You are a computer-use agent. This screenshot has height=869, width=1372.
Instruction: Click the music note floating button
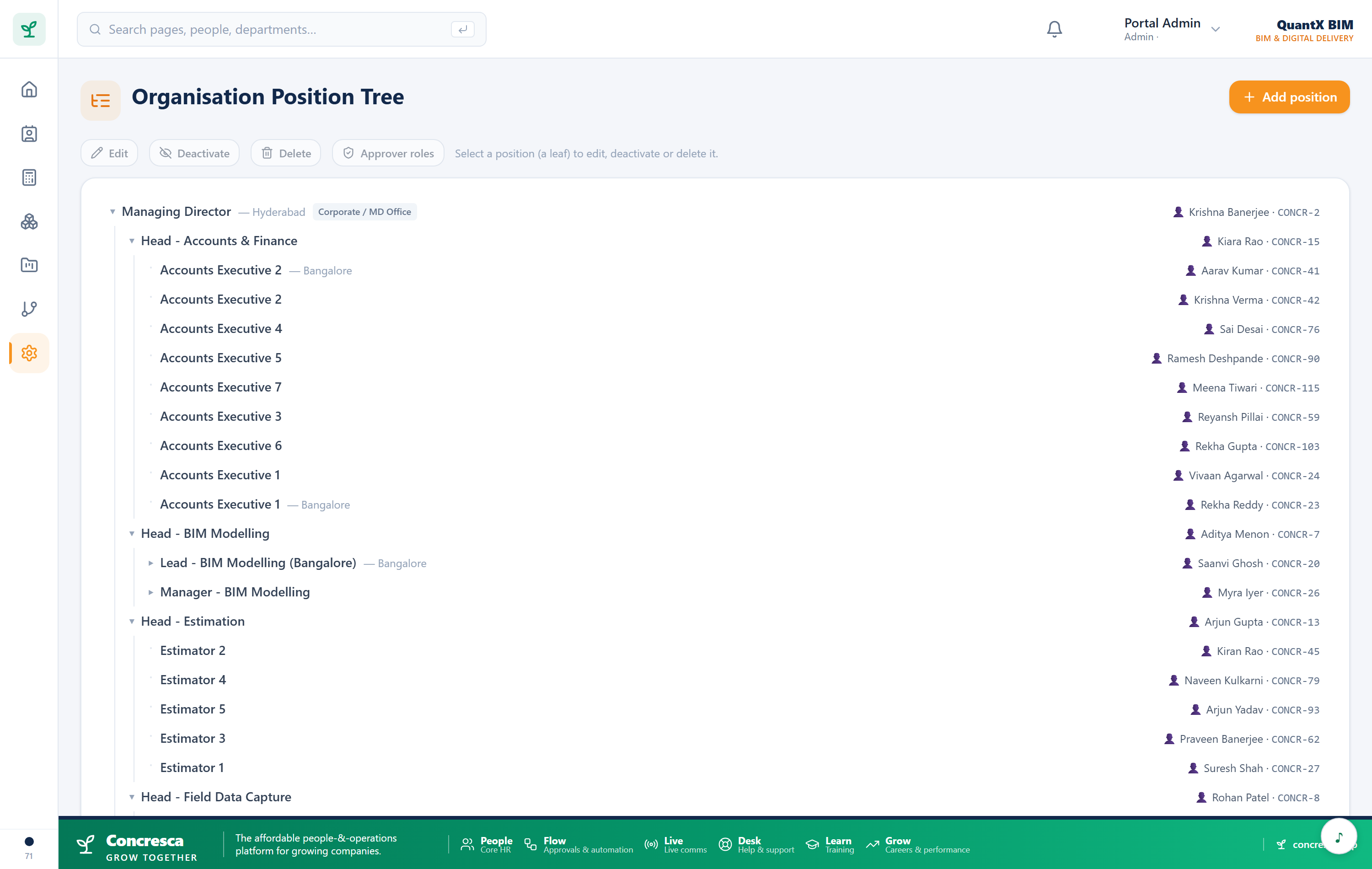[x=1338, y=836]
